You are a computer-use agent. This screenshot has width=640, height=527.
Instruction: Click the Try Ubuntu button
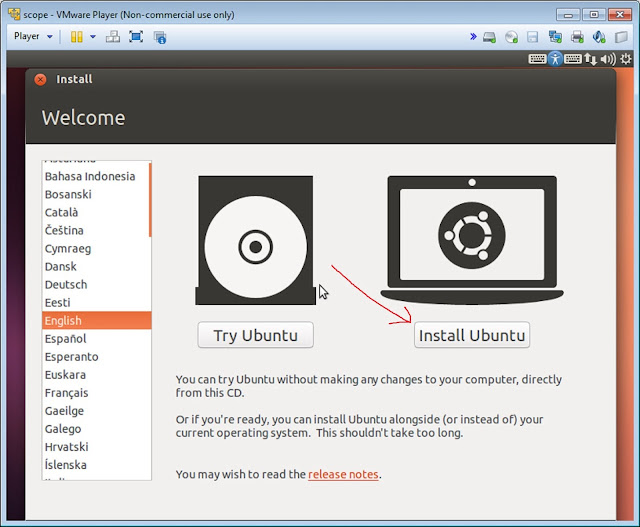point(256,335)
